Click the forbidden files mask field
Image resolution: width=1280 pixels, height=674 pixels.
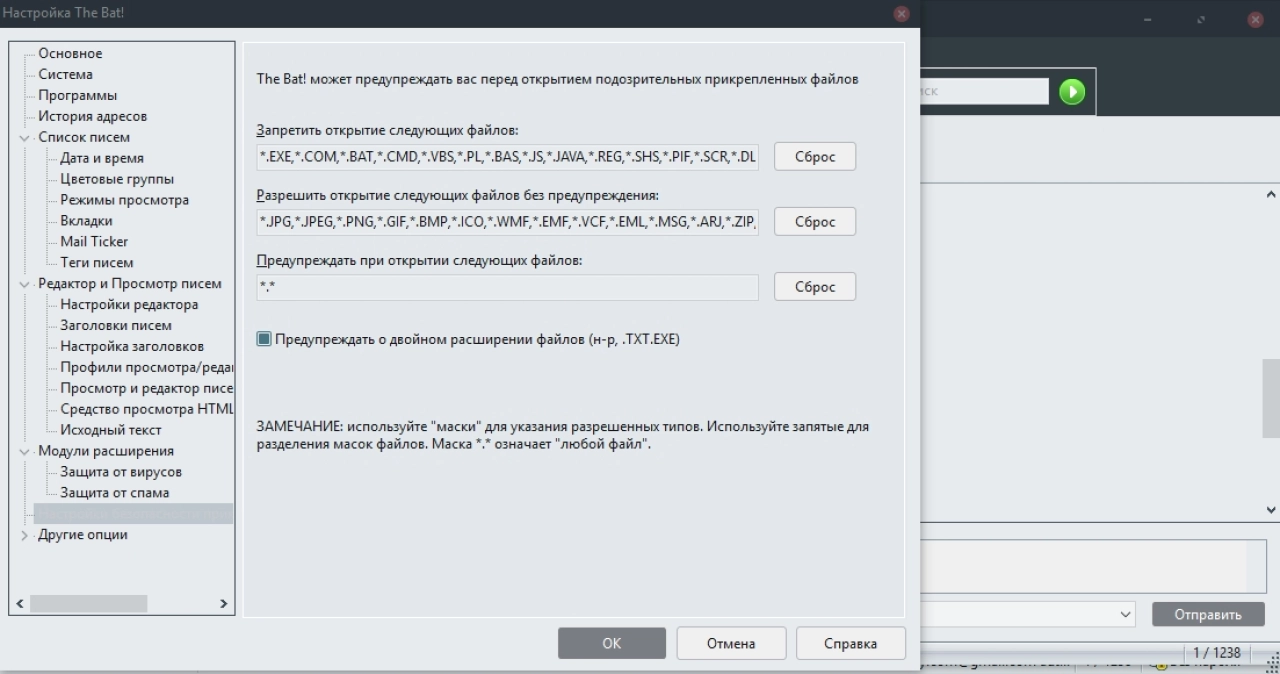(x=507, y=157)
